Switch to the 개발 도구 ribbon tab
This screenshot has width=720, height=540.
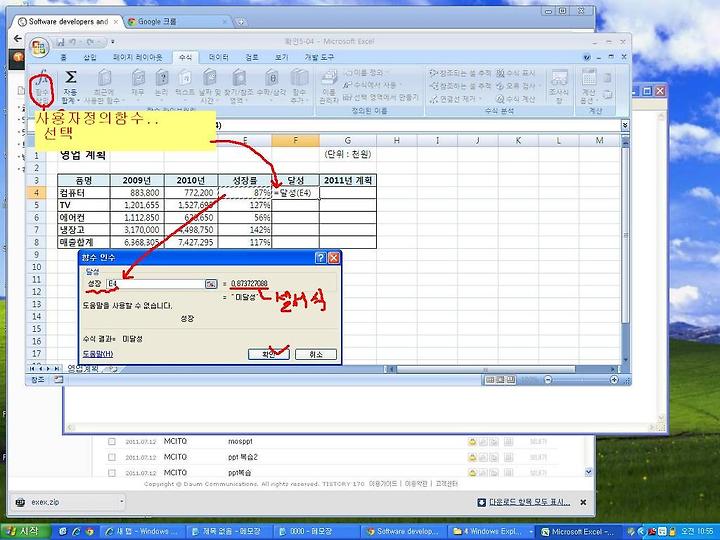(x=319, y=57)
